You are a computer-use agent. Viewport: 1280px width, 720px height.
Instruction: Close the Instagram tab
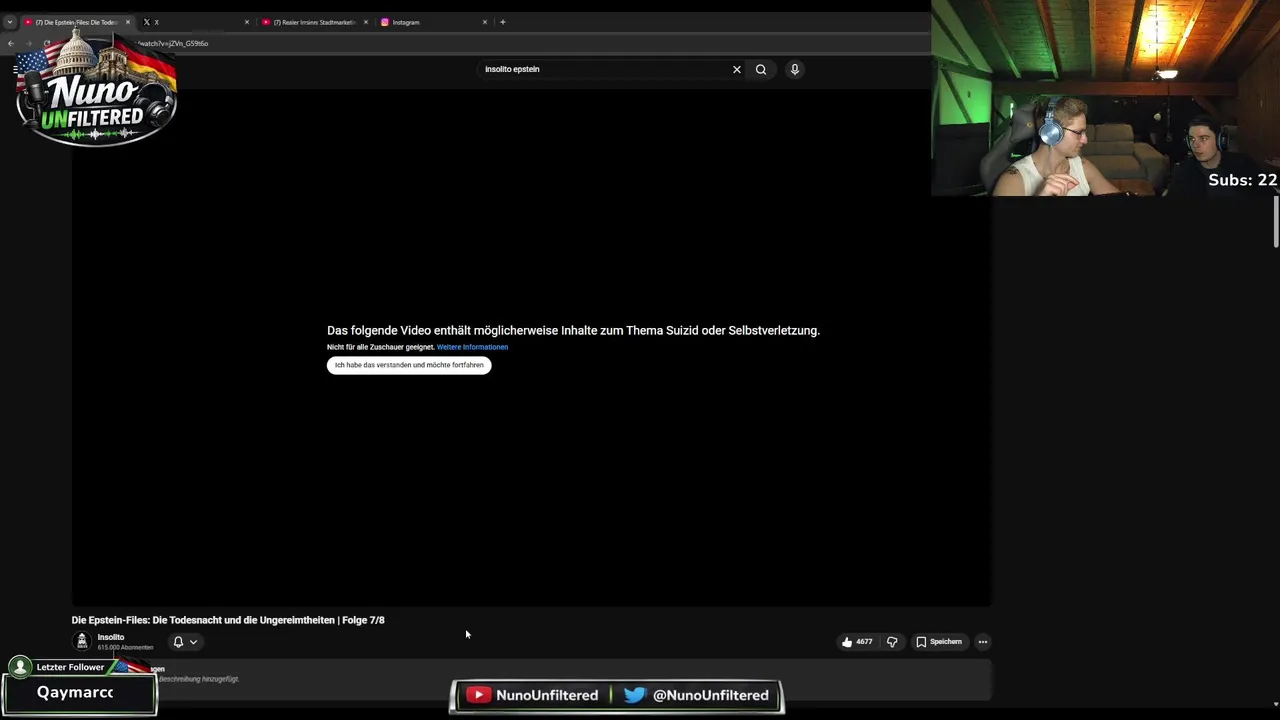tap(485, 22)
